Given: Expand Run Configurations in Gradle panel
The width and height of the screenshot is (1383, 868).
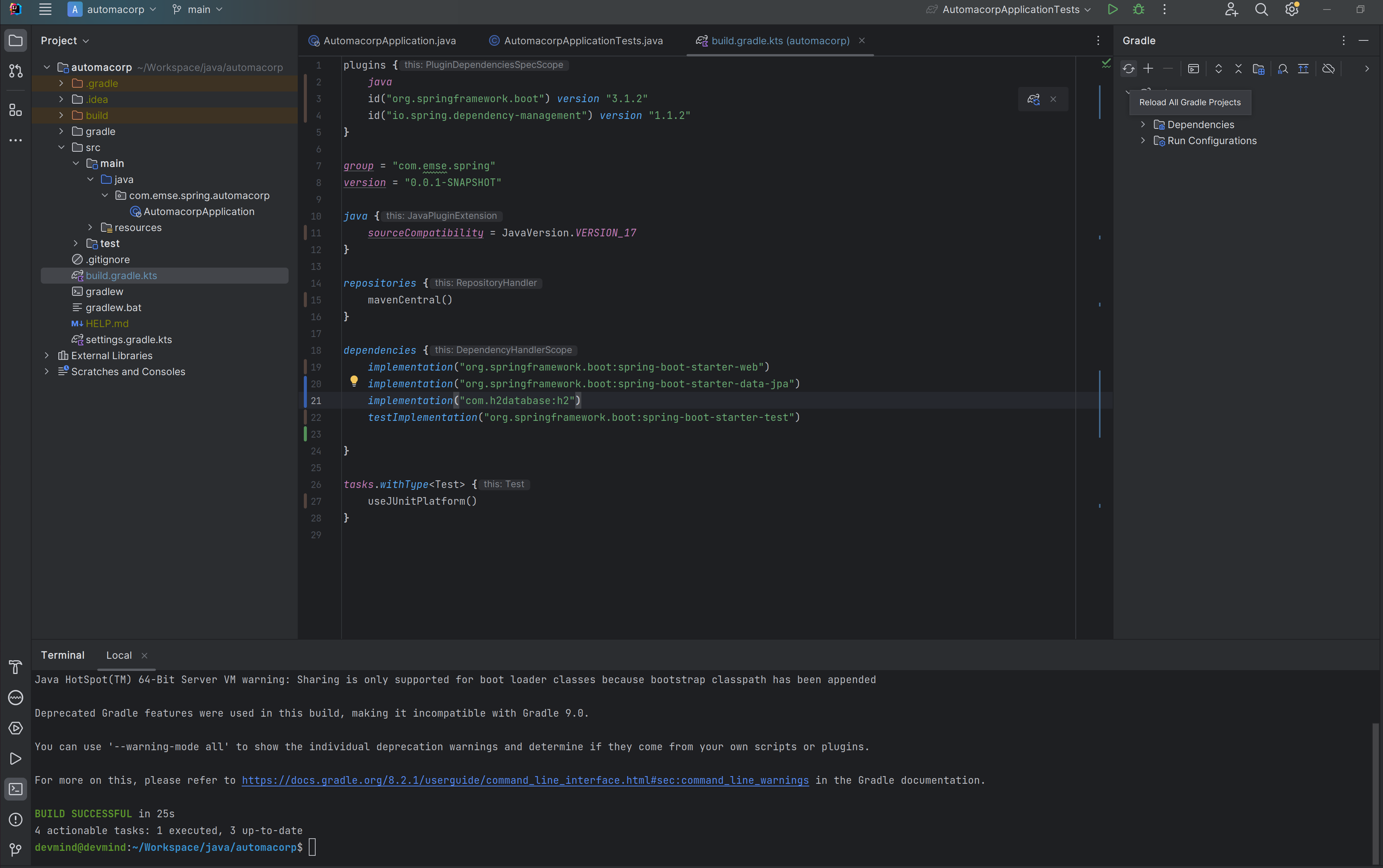Looking at the screenshot, I should [x=1143, y=141].
